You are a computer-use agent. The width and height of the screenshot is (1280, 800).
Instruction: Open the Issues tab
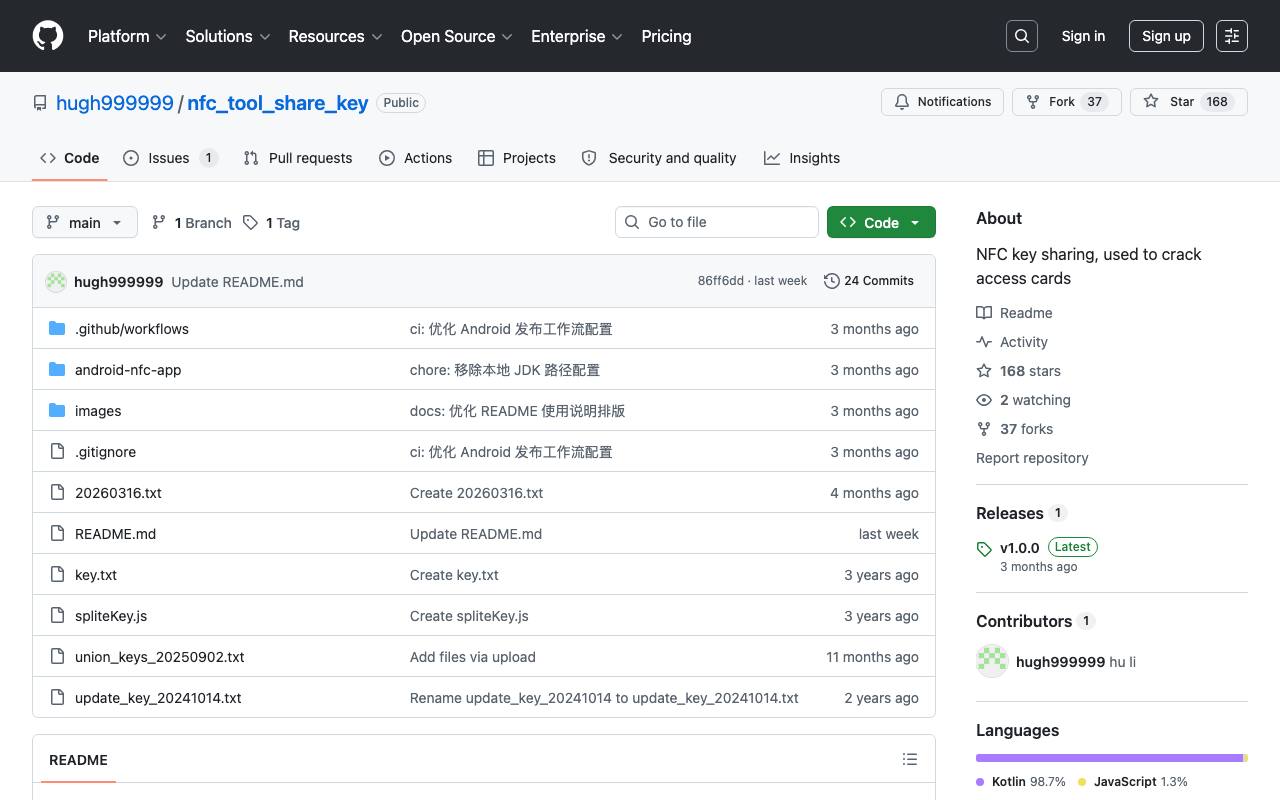[x=170, y=158]
